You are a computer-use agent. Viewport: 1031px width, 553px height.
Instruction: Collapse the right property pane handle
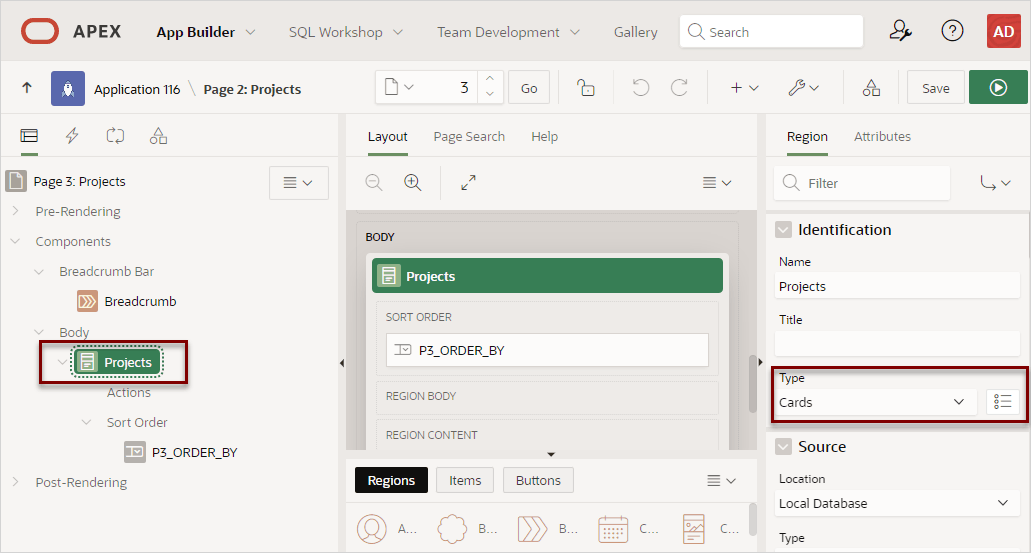(761, 362)
